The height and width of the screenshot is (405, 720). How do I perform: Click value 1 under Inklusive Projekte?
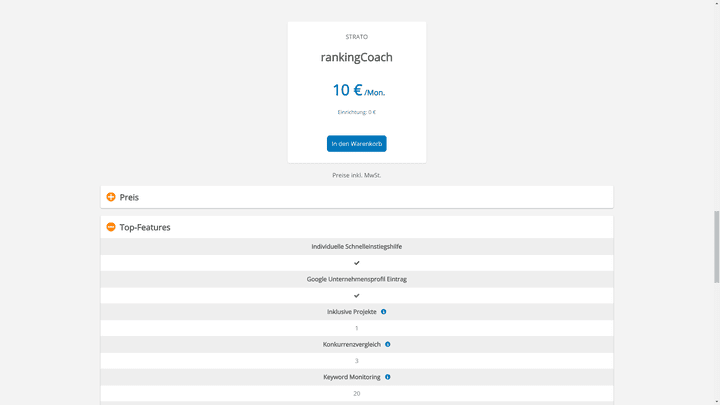tap(356, 328)
